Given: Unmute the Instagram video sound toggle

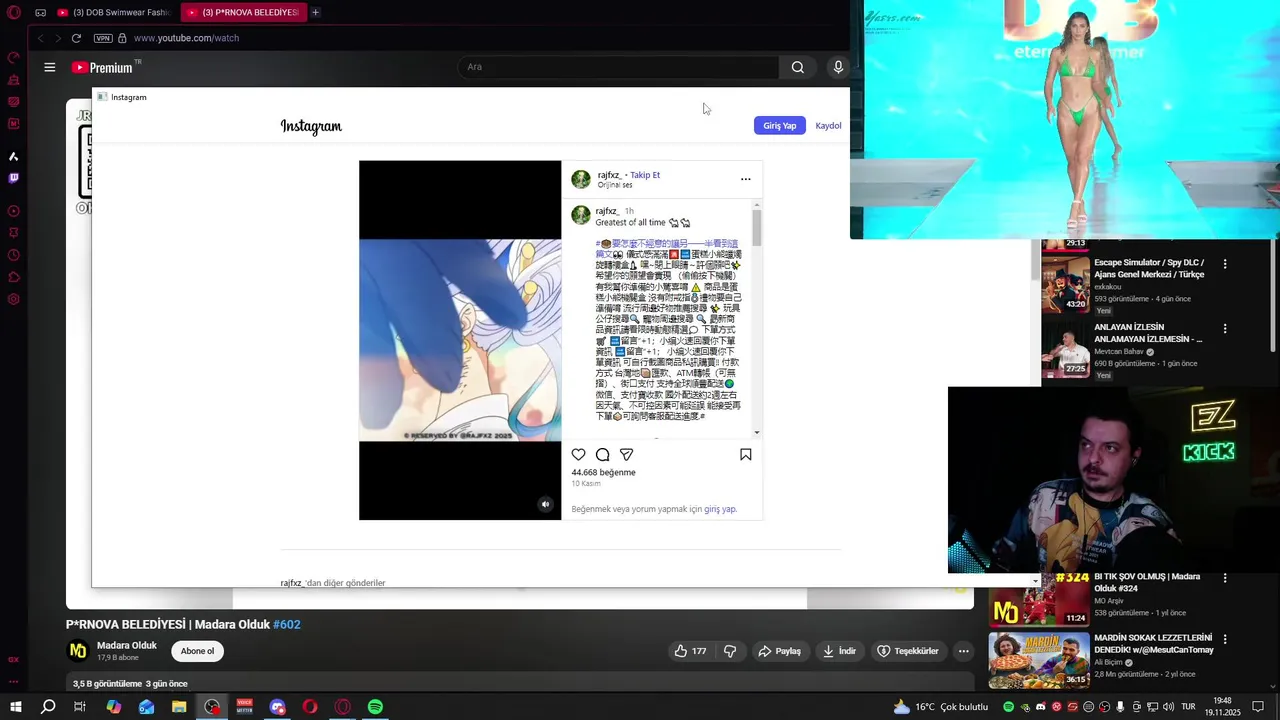Looking at the screenshot, I should coord(545,504).
